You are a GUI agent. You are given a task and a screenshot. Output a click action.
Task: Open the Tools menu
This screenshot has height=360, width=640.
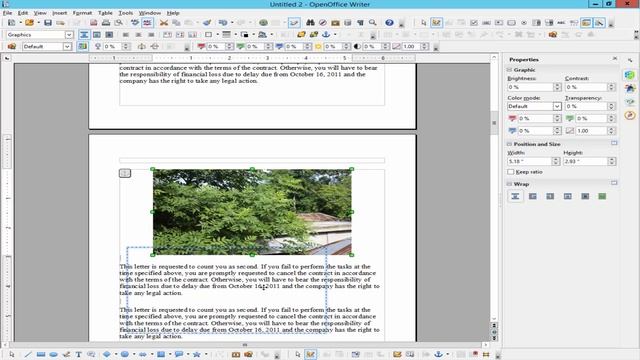(x=126, y=13)
